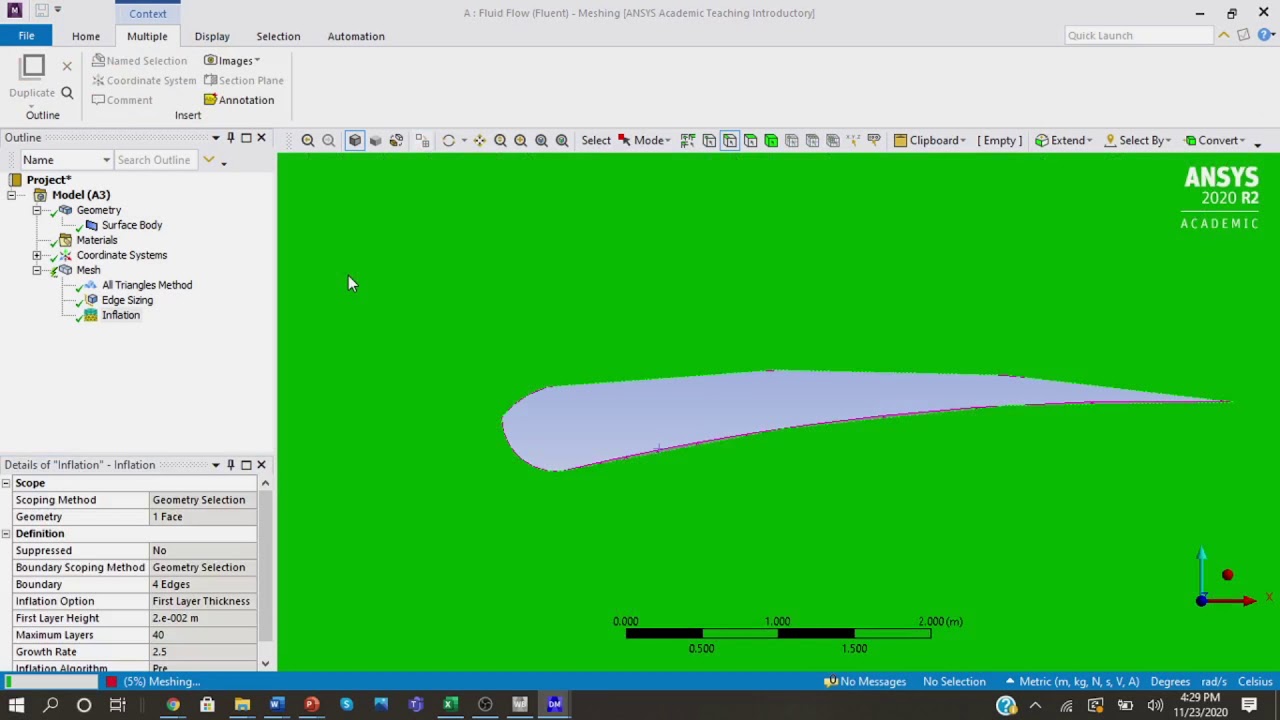Open the Extend selection dropdown
Screen dimensions: 1280x720
coord(1063,140)
